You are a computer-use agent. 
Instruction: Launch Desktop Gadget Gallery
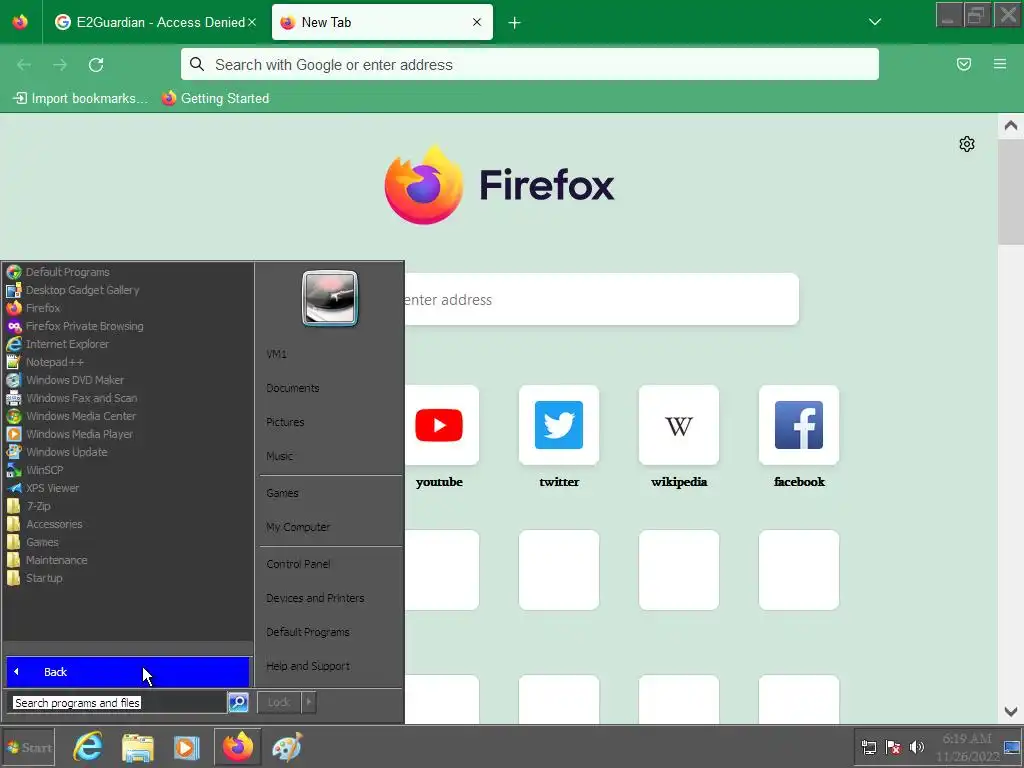click(82, 290)
